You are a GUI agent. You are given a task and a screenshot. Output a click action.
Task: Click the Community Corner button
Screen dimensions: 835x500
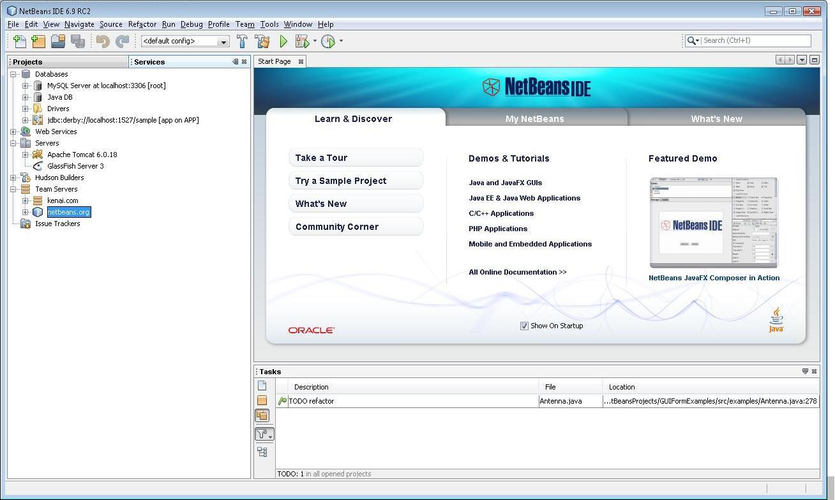[356, 226]
